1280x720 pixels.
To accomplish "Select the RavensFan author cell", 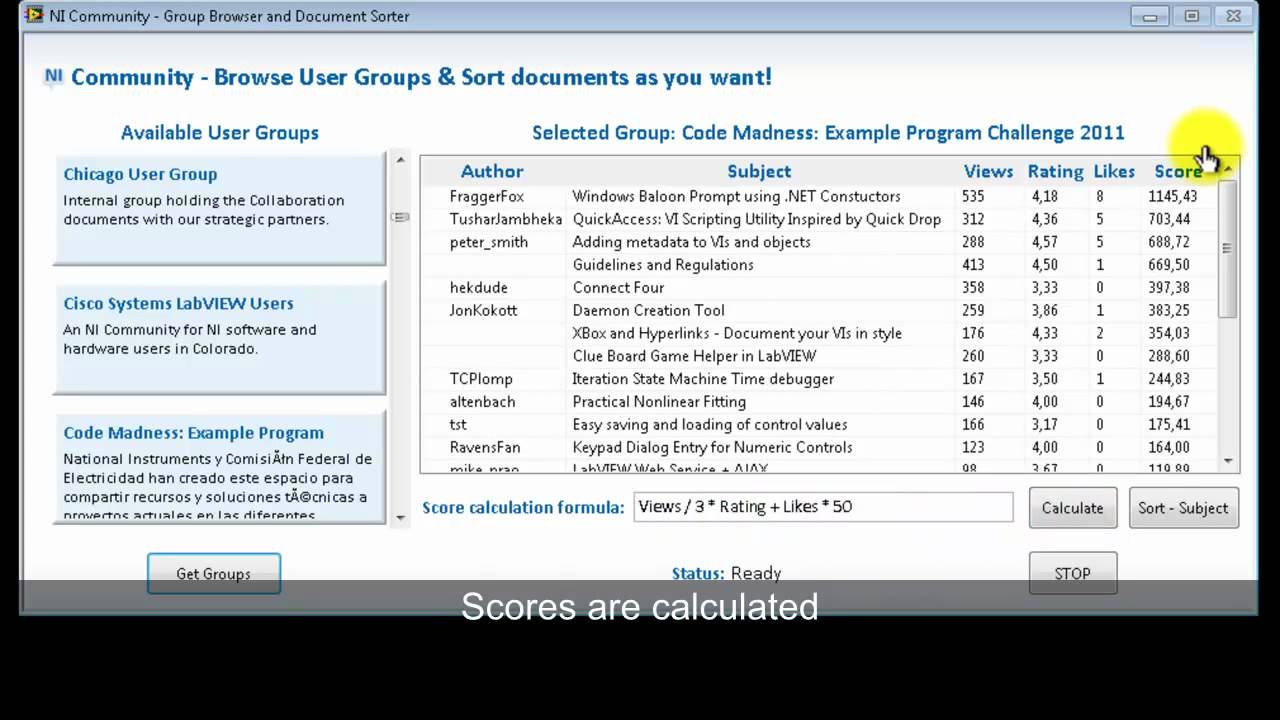I will pos(485,447).
